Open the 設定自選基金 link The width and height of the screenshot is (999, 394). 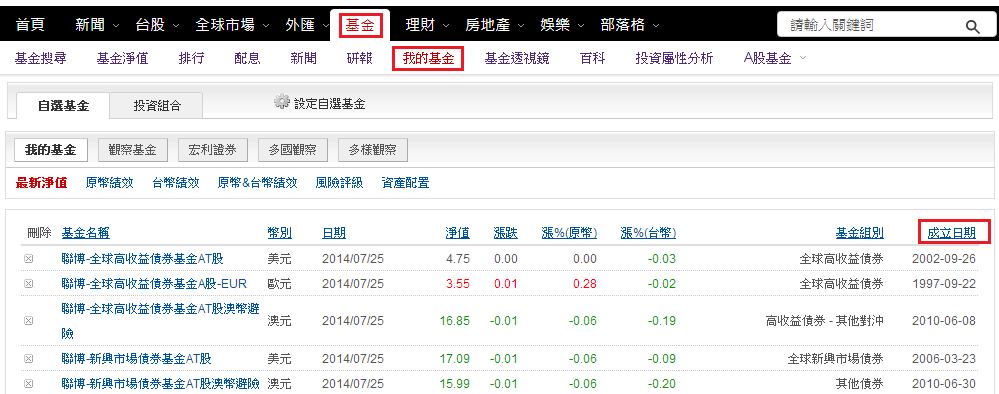330,104
